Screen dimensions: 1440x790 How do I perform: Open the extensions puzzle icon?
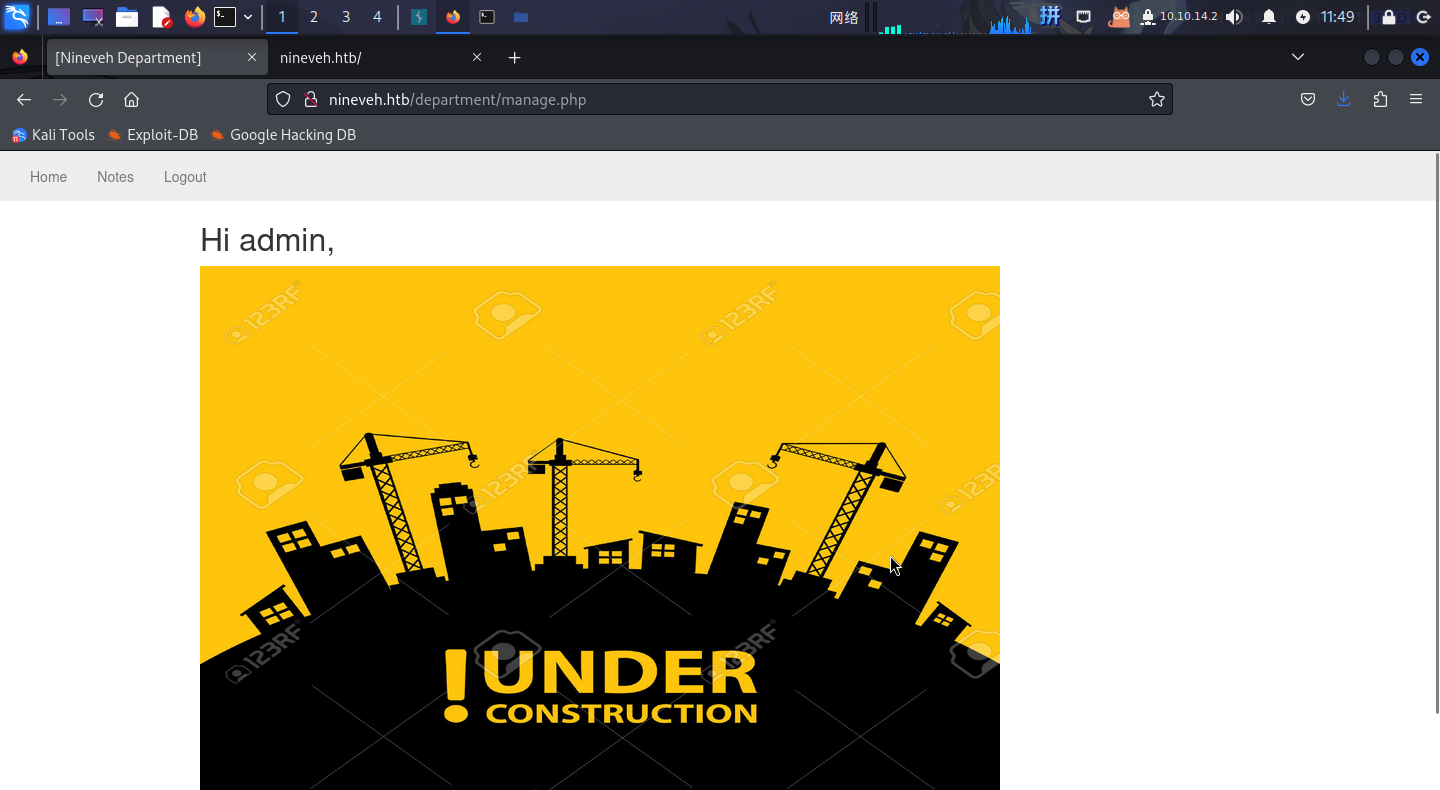coord(1380,99)
